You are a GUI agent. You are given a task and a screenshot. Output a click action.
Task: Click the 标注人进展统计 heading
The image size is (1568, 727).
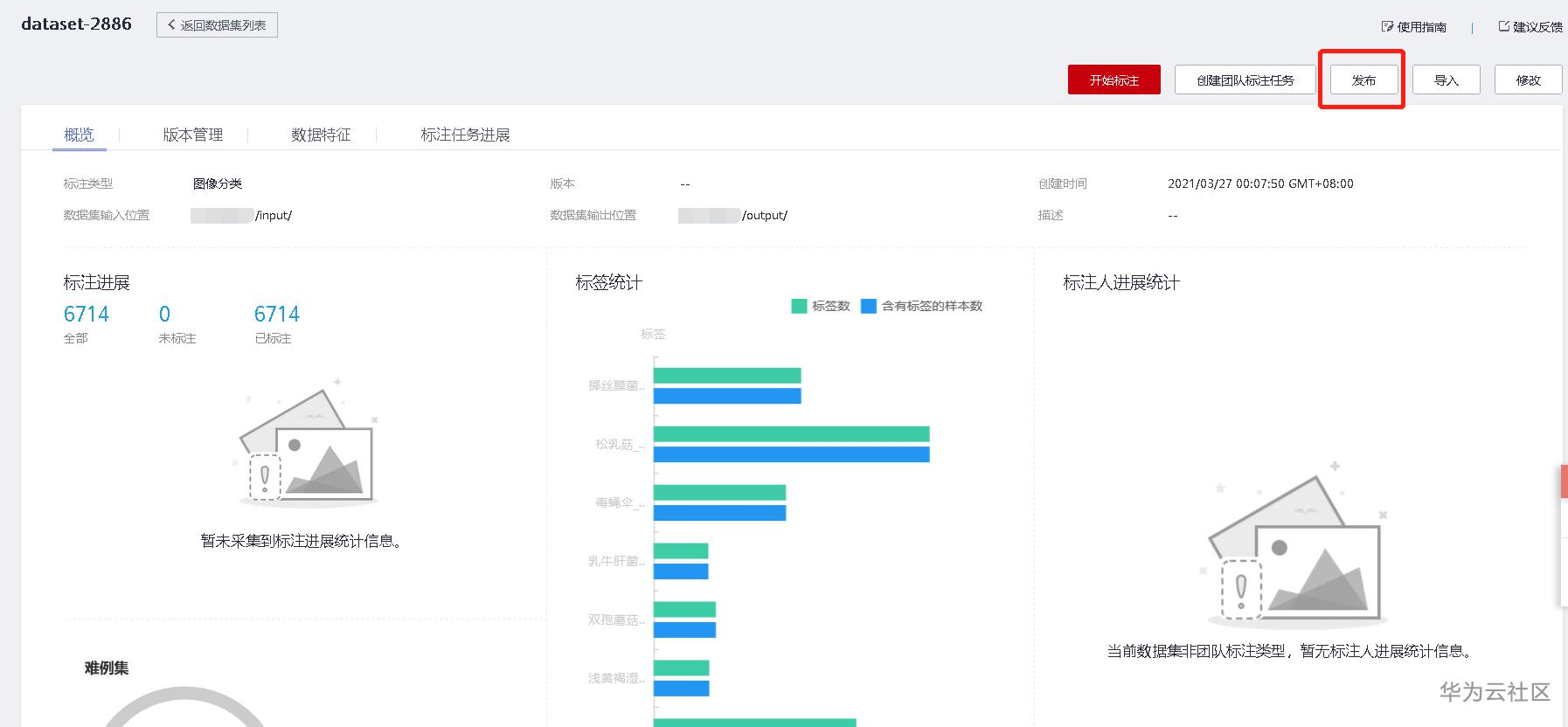coord(1121,282)
